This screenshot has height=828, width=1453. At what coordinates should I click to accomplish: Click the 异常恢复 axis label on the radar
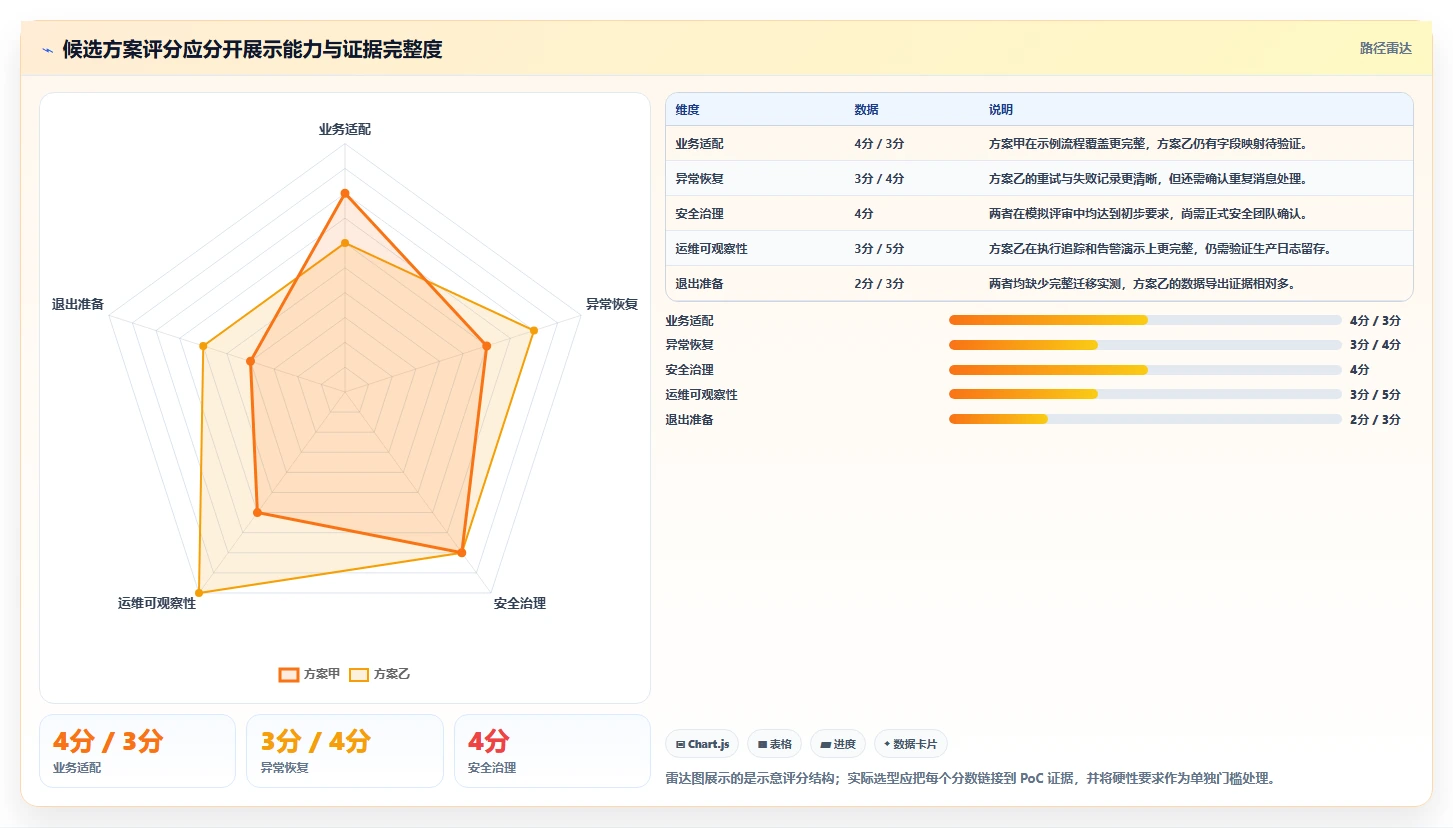pos(611,304)
